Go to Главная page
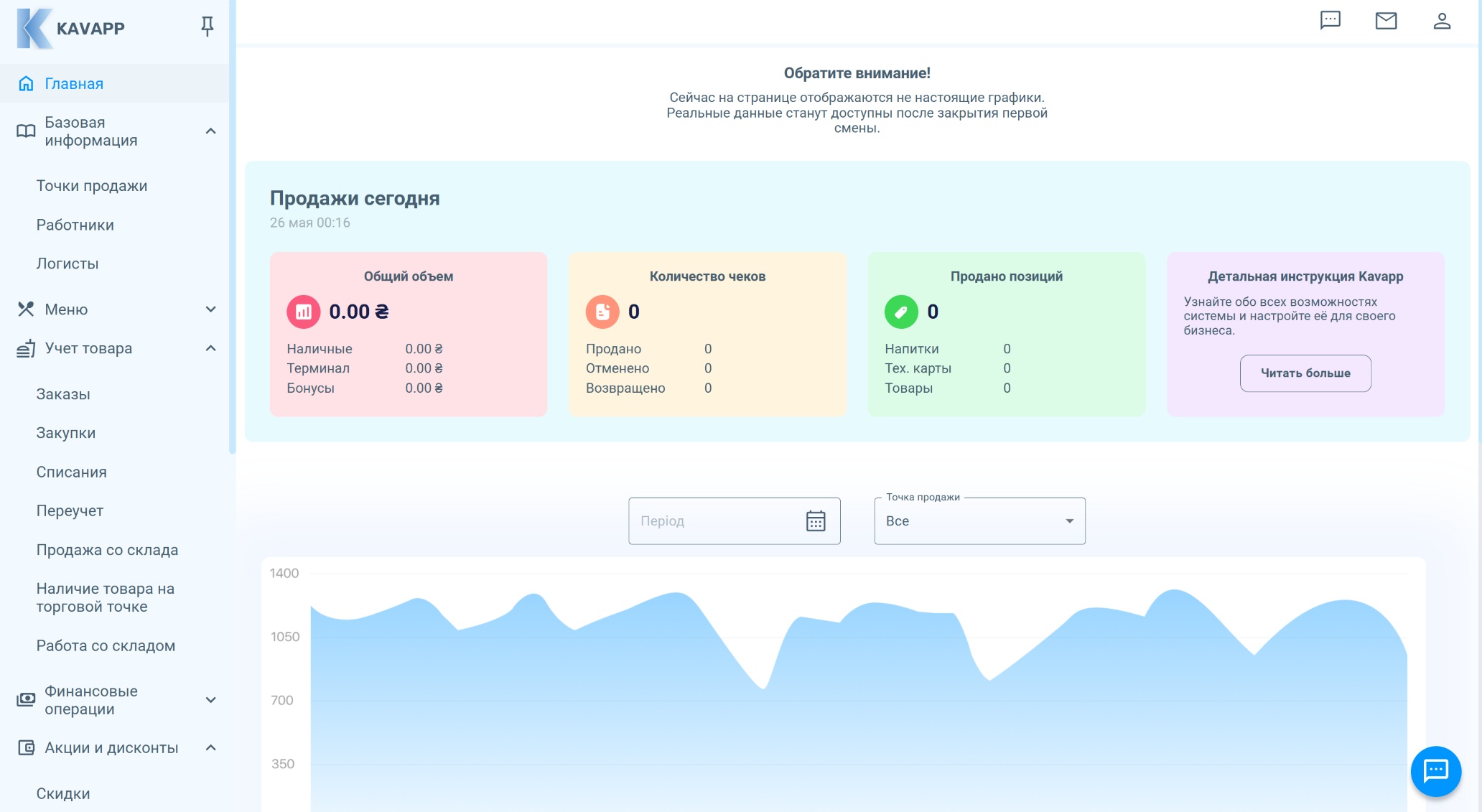1482x812 pixels. [x=114, y=83]
